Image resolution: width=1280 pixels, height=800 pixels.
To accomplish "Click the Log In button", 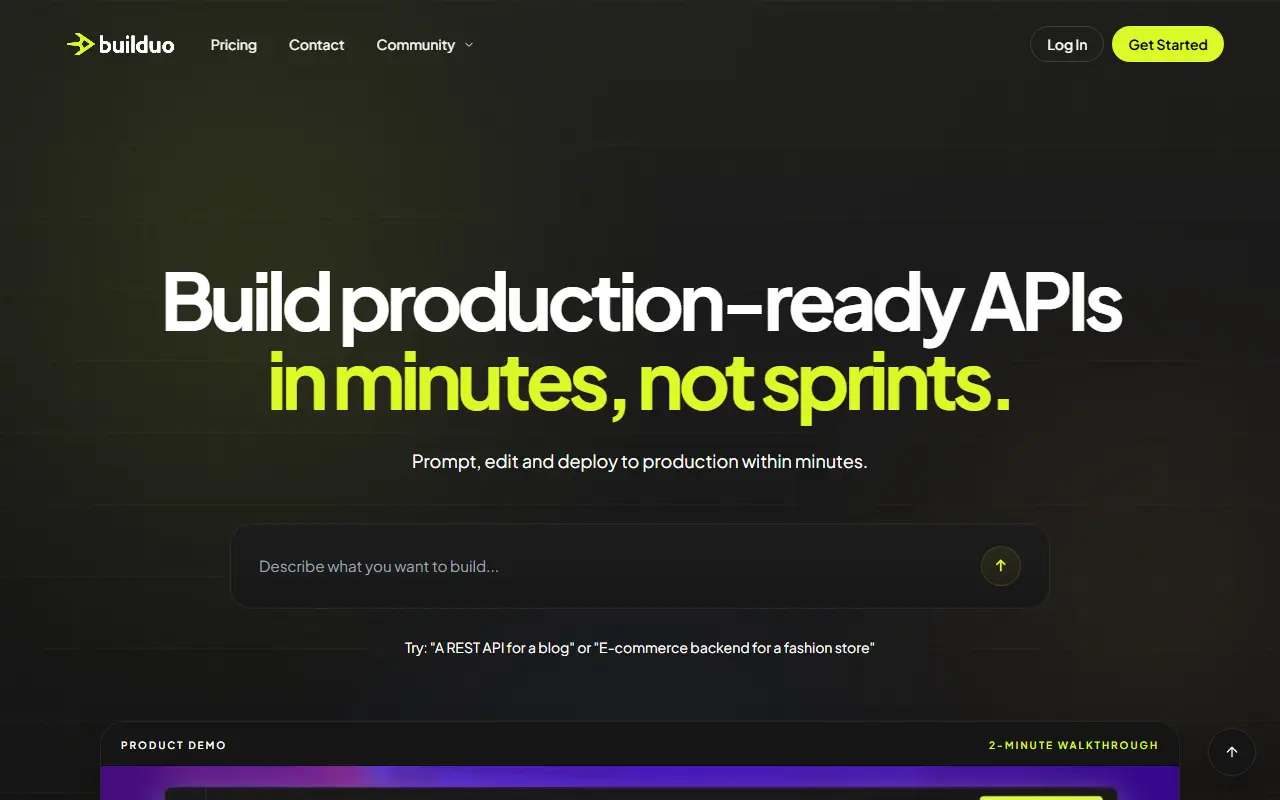I will 1067,44.
